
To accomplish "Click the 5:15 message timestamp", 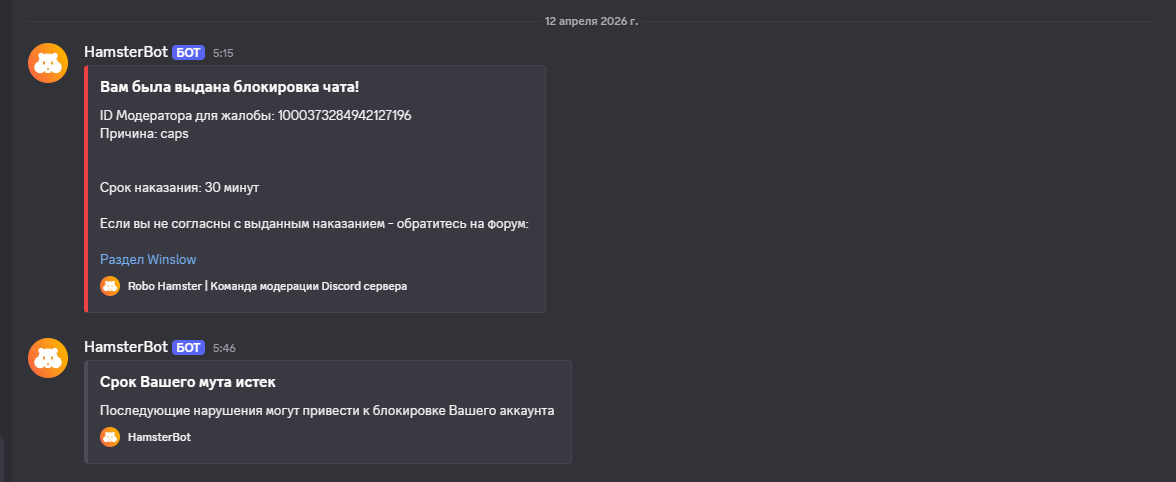I will point(223,53).
